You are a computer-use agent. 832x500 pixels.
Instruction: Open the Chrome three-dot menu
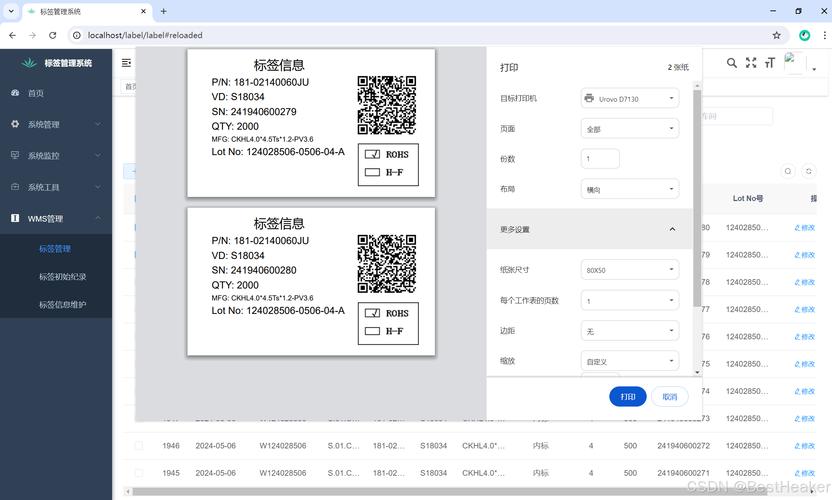824,35
